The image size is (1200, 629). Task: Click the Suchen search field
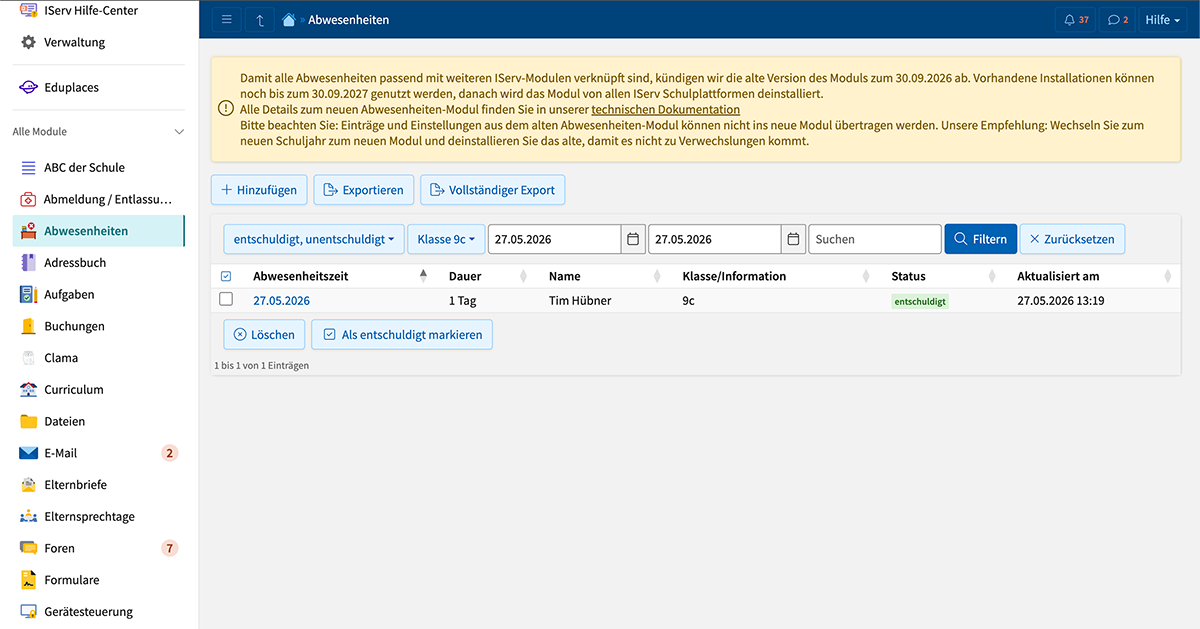(875, 239)
